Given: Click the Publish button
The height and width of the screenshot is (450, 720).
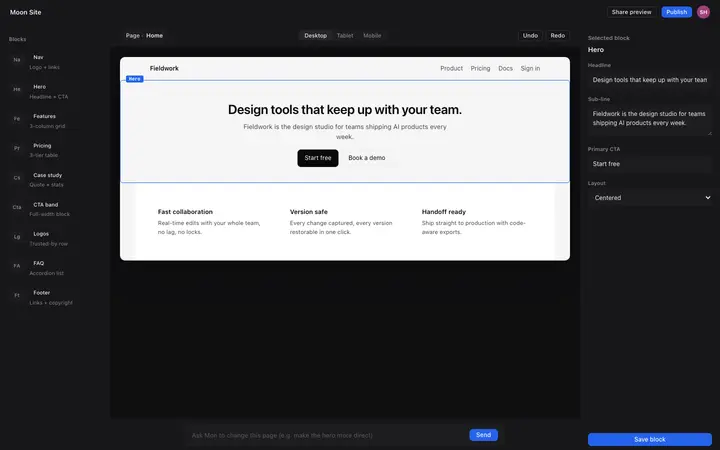Looking at the screenshot, I should (676, 12).
